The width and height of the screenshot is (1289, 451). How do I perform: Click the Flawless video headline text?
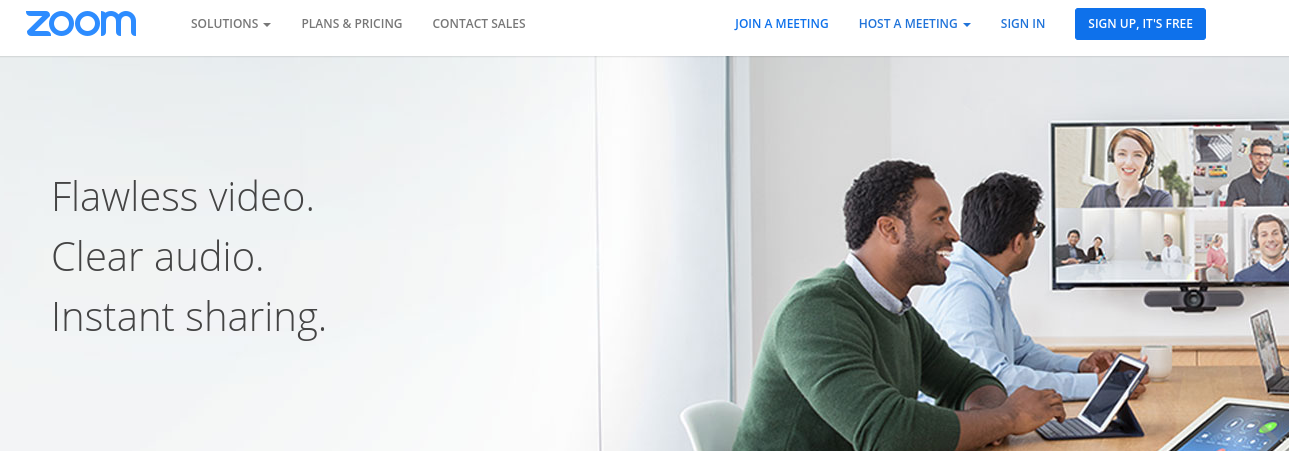point(183,196)
